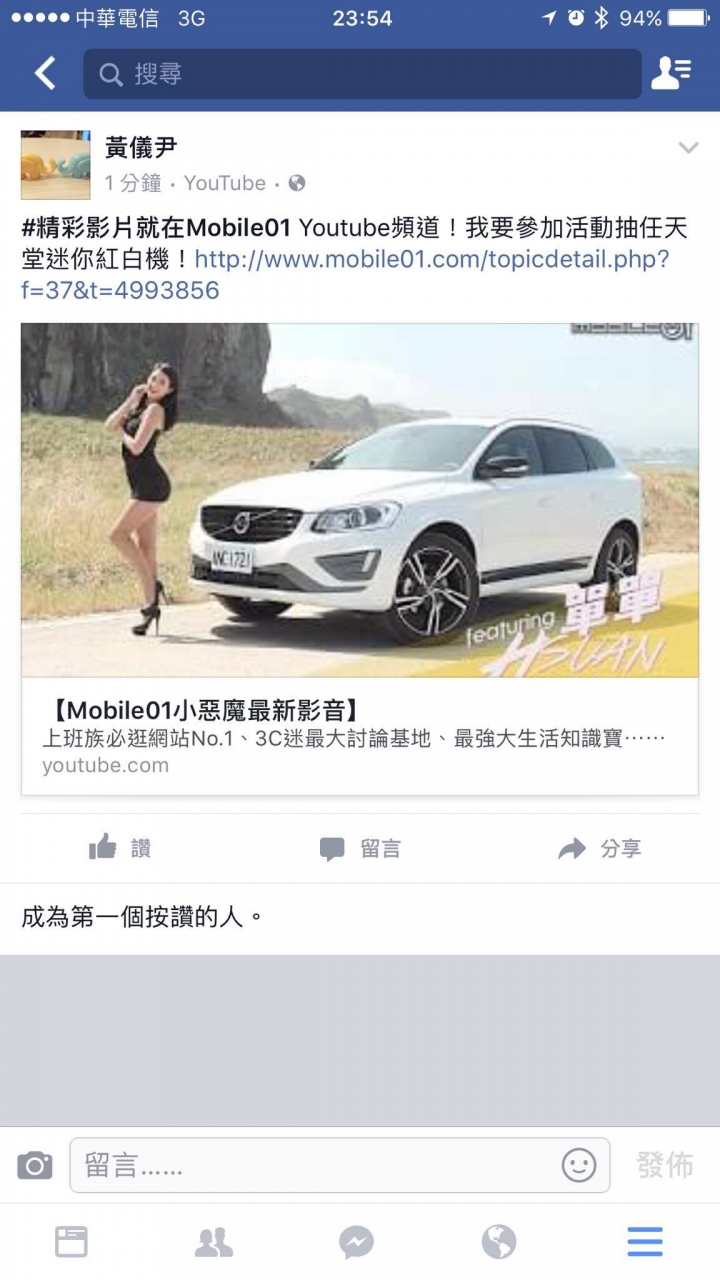Tap the 發佈 post button
Viewport: 720px width, 1280px height.
(x=665, y=1165)
